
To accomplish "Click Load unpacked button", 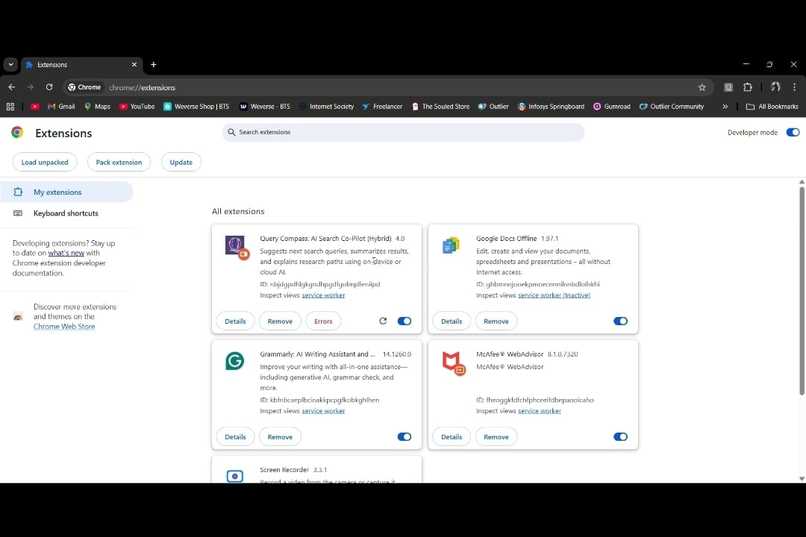I will [45, 162].
